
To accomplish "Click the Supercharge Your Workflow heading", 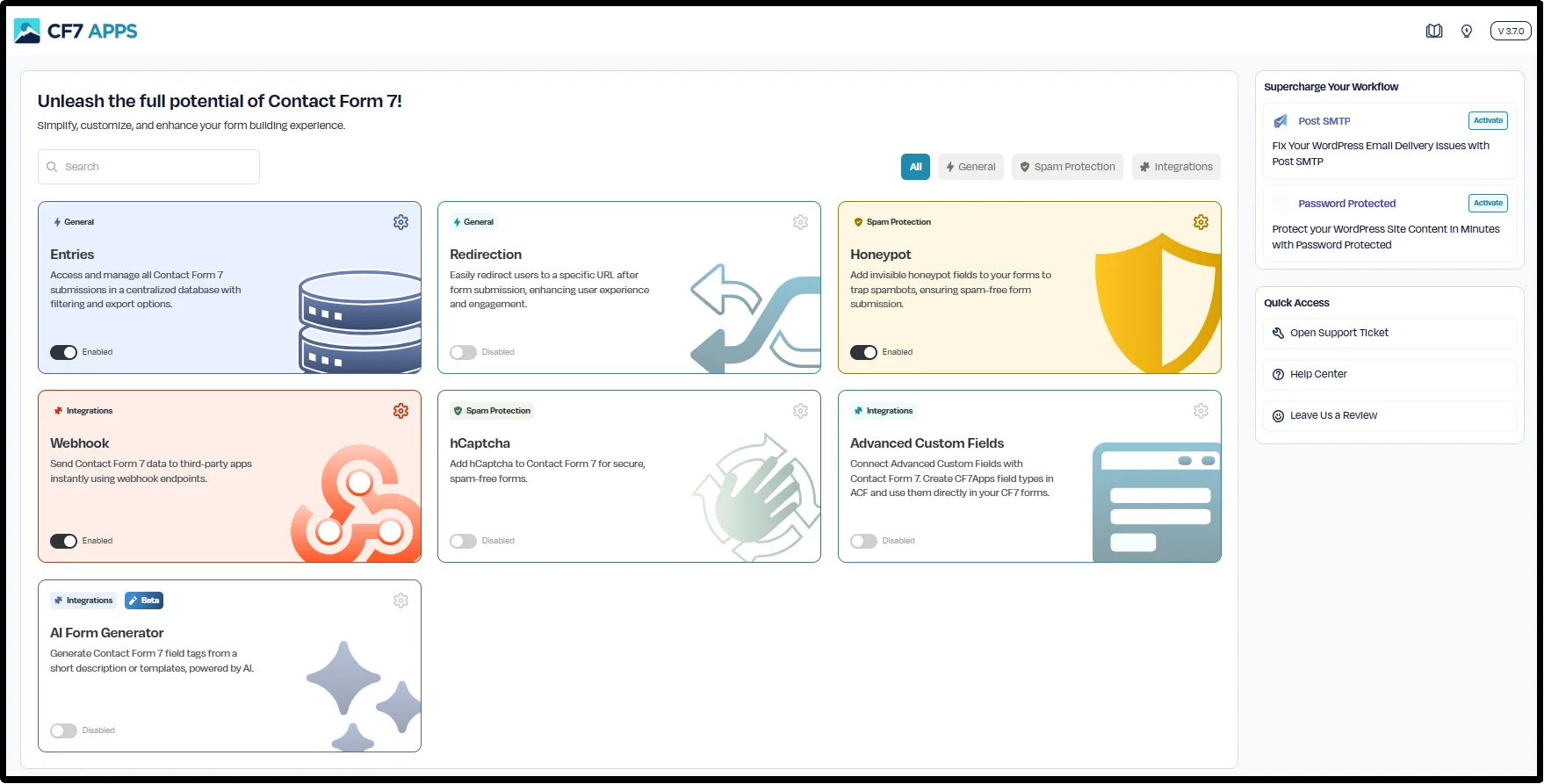I will click(1331, 87).
